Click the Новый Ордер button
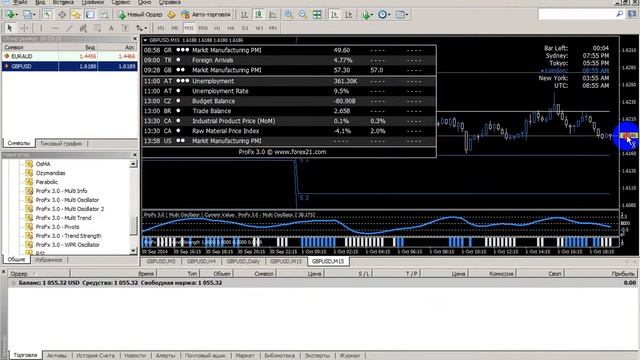Image resolution: width=640 pixels, height=360 pixels. (140, 15)
